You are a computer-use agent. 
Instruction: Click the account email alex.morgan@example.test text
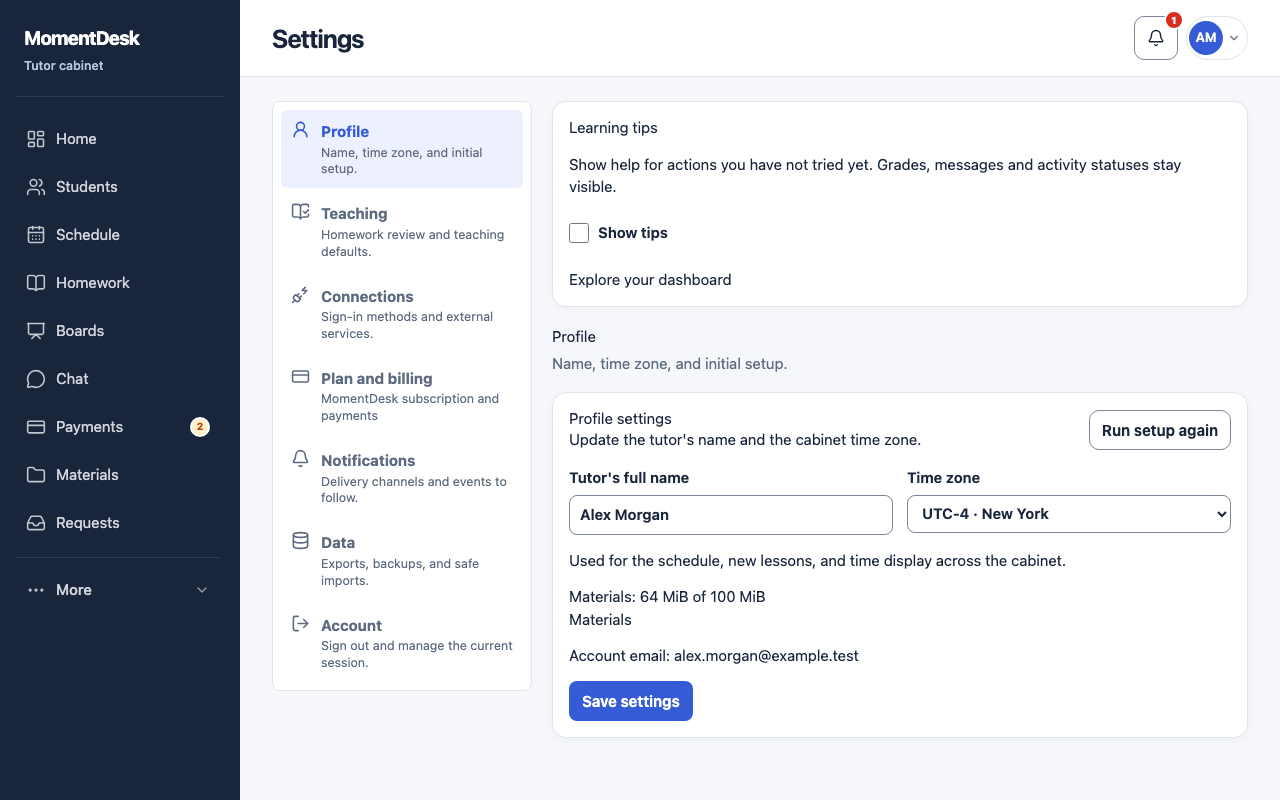[x=766, y=656]
